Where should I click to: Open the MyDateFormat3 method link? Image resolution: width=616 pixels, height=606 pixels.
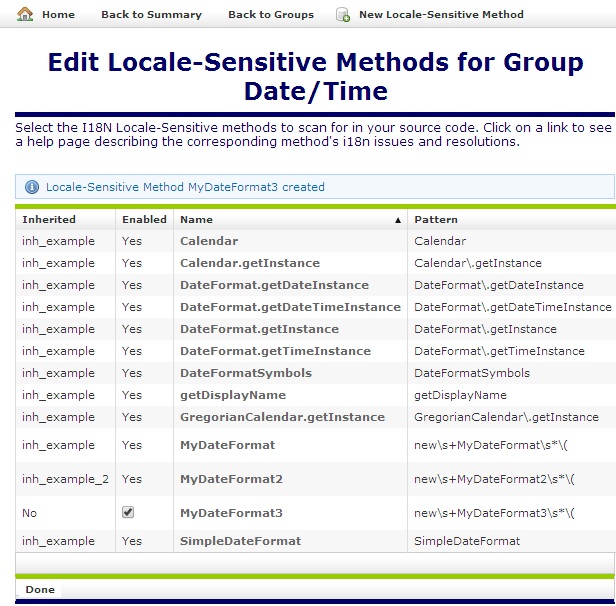coord(231,513)
